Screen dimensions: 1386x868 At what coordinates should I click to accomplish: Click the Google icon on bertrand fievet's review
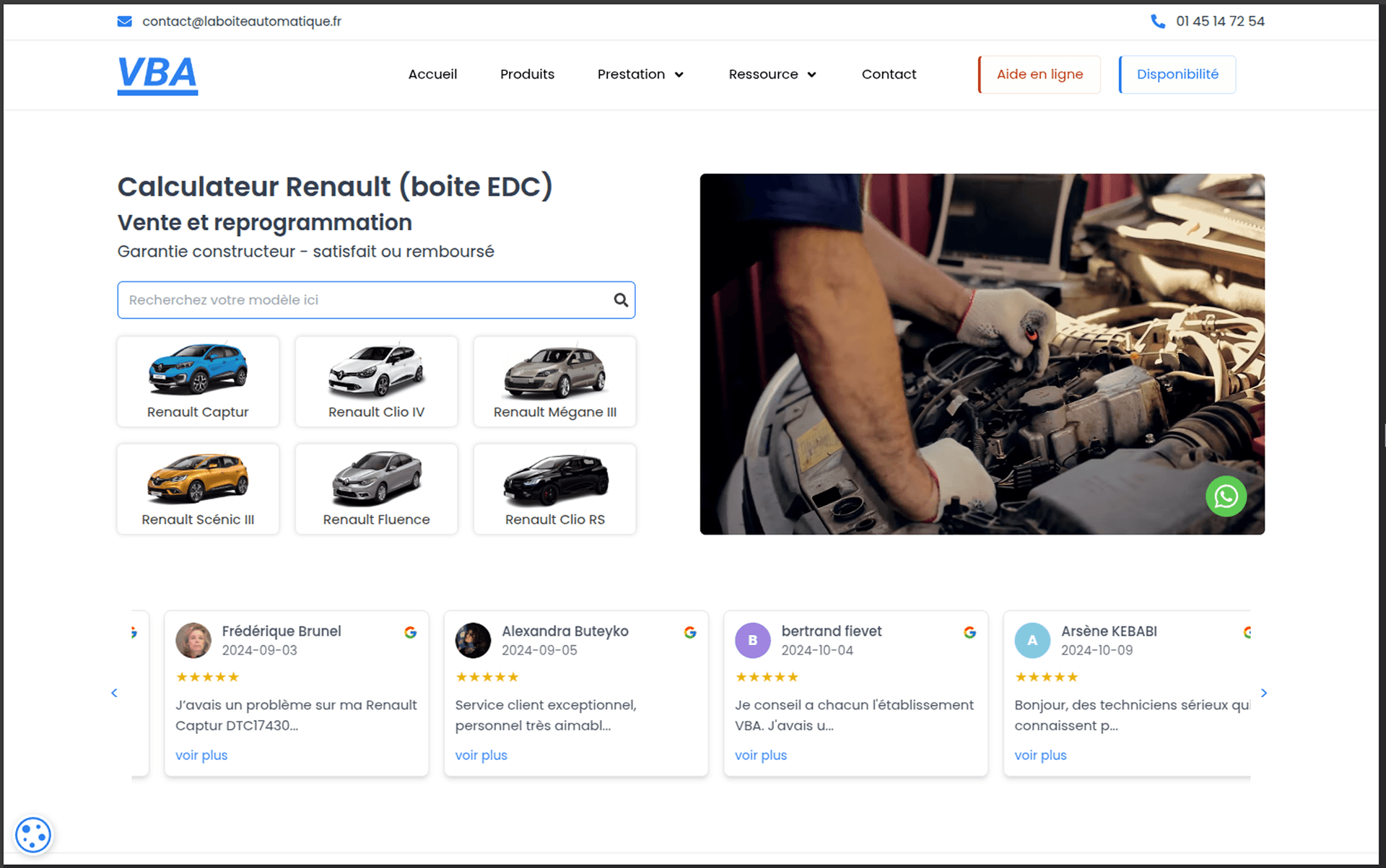pos(969,632)
